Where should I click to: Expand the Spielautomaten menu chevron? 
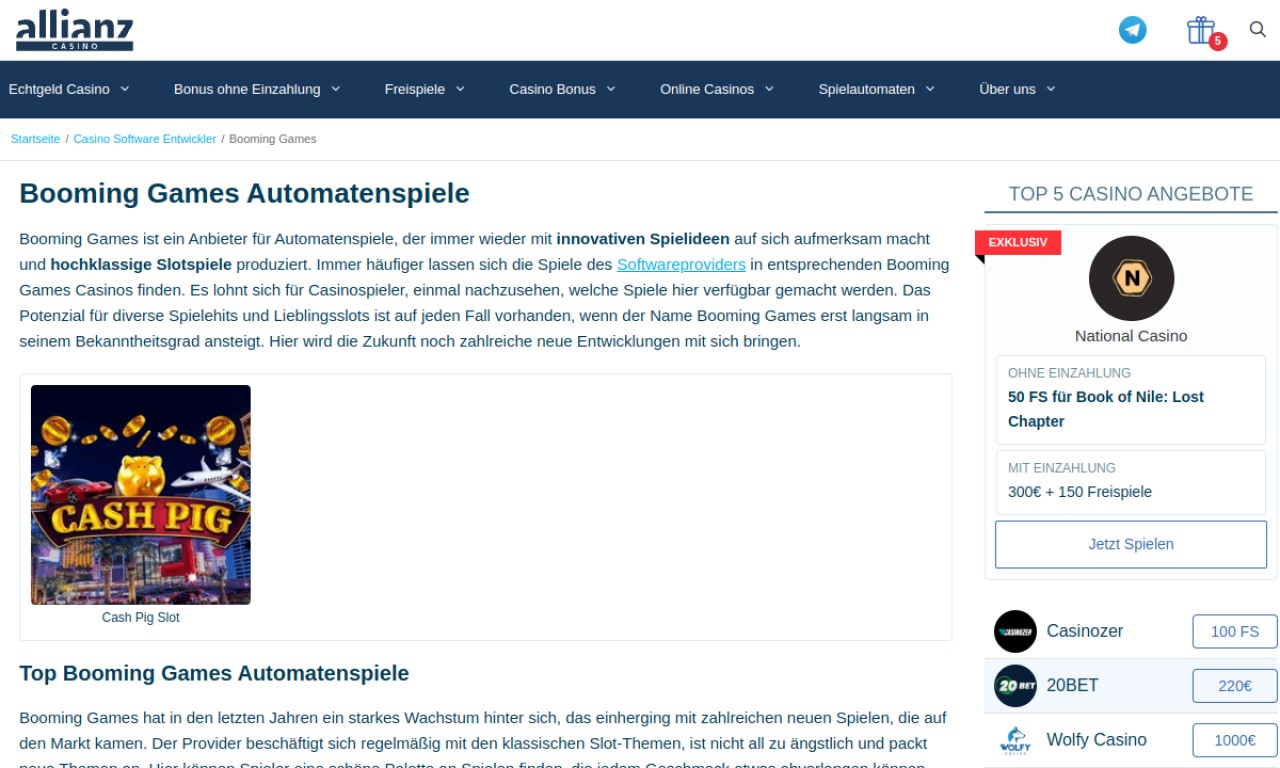pyautogui.click(x=930, y=89)
